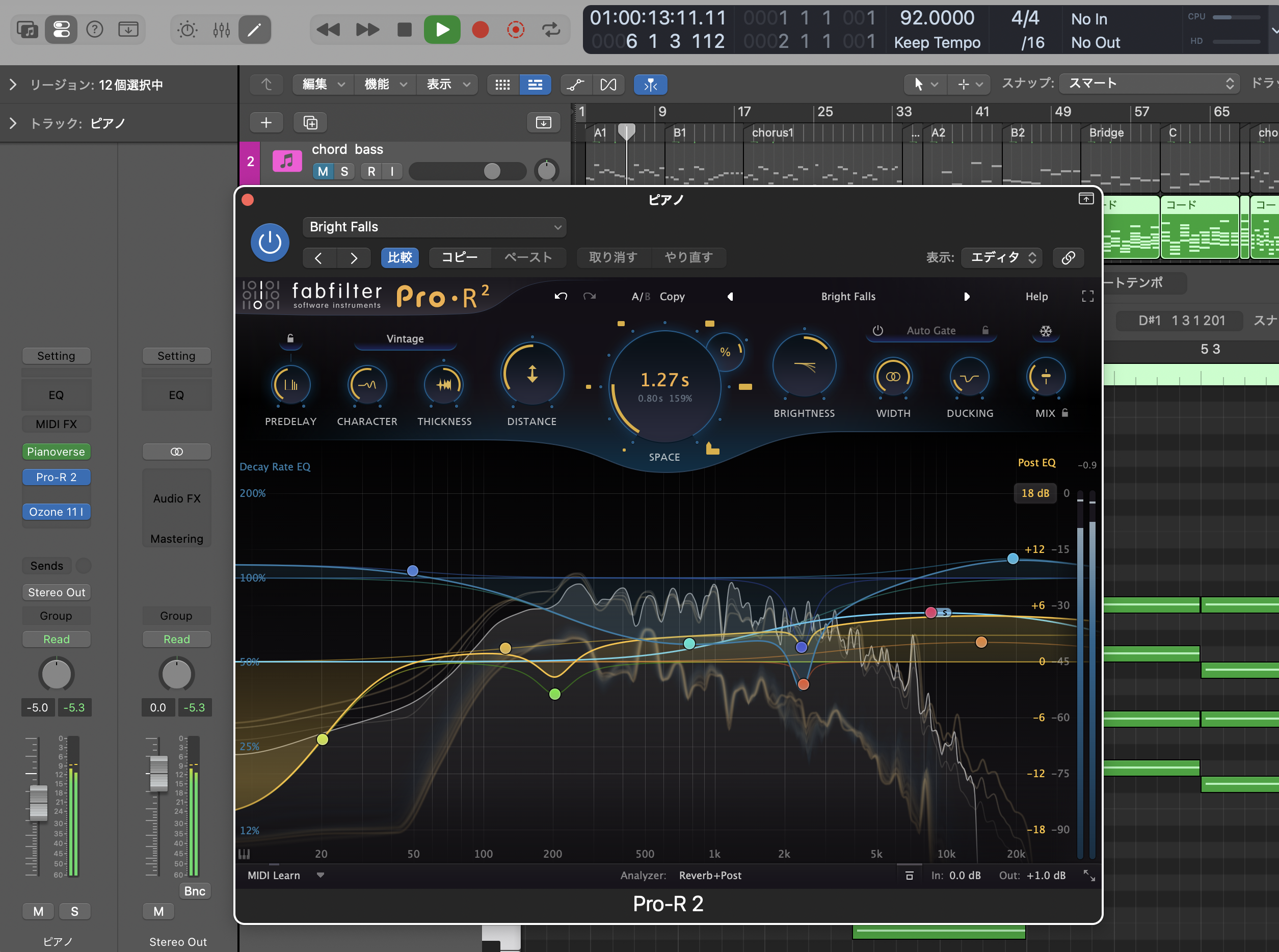Click the コピー button
1279x952 pixels.
click(460, 257)
